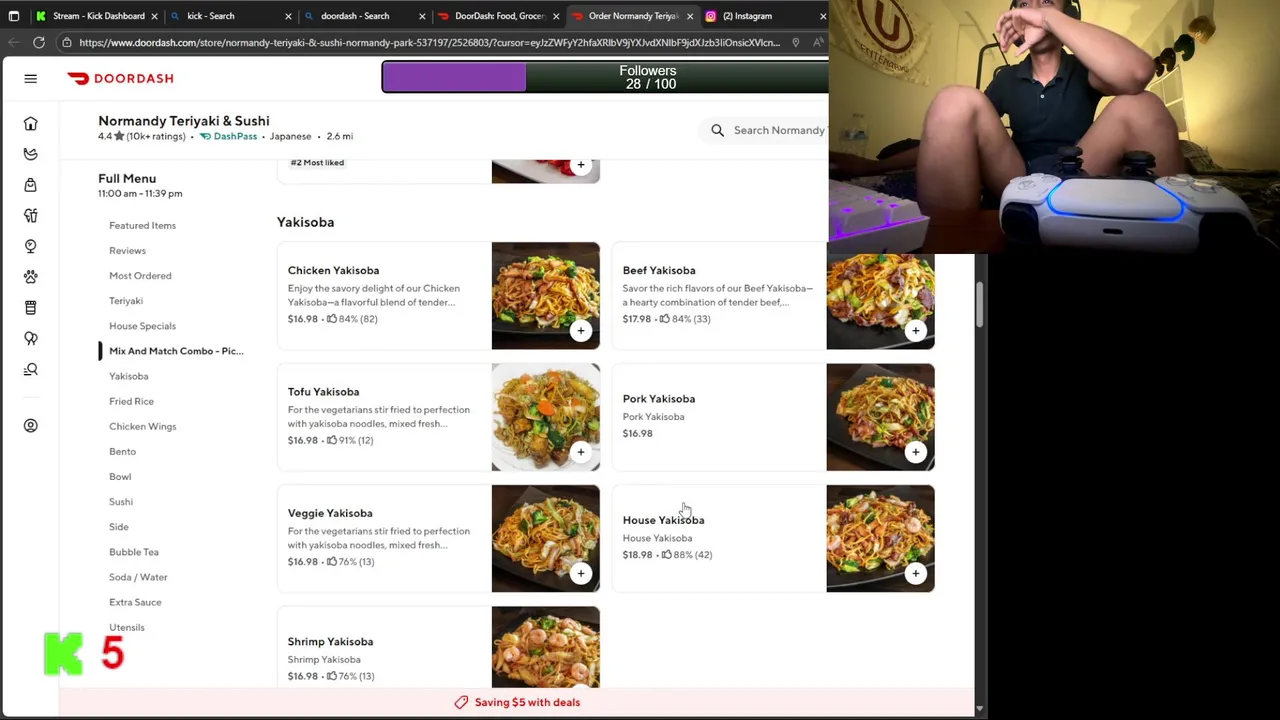This screenshot has height=720, width=1280.
Task: Click the browser address bar URL
Action: (x=429, y=42)
